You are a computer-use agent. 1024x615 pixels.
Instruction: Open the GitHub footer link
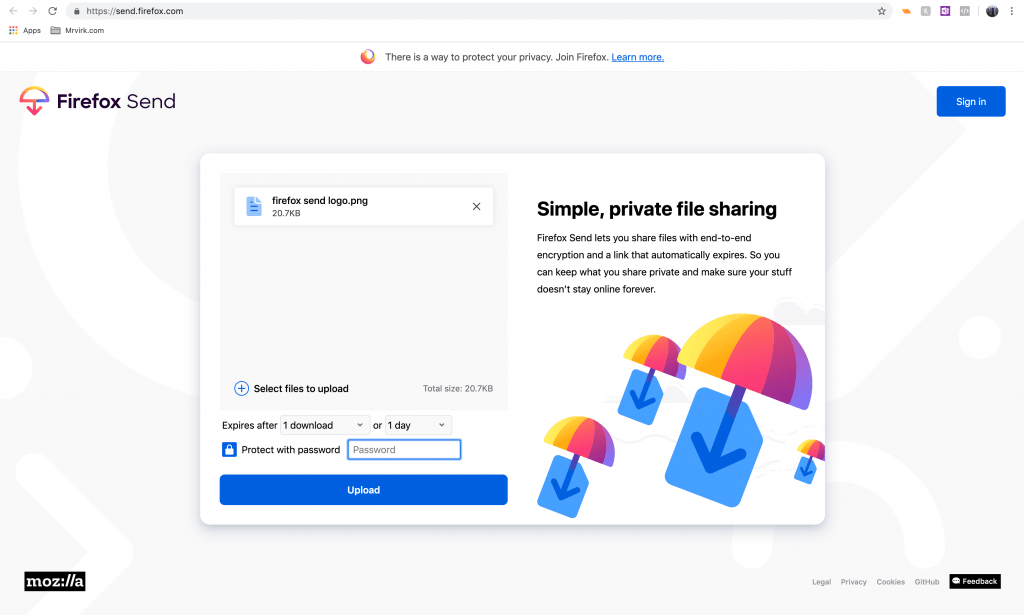tap(926, 582)
